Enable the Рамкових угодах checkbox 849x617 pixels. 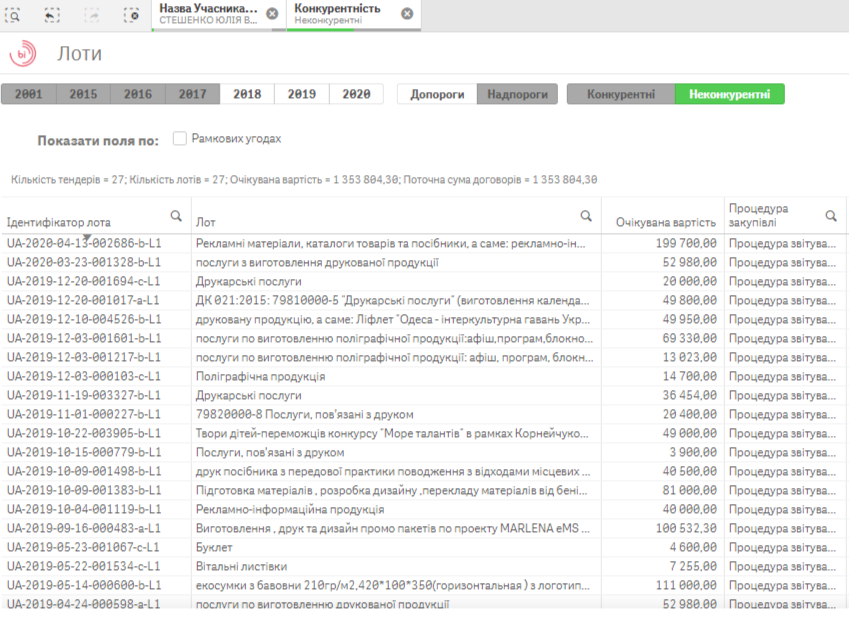180,139
